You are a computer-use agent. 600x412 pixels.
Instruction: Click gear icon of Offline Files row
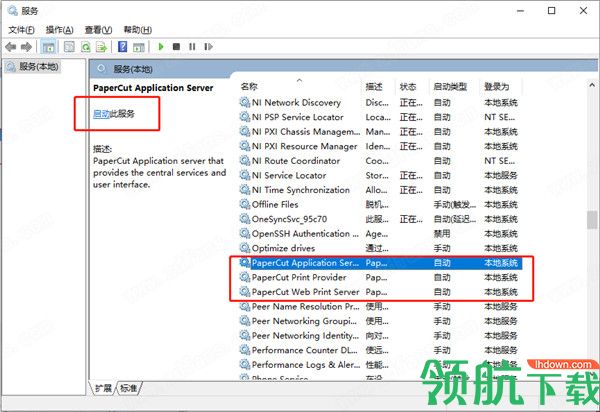coord(245,204)
